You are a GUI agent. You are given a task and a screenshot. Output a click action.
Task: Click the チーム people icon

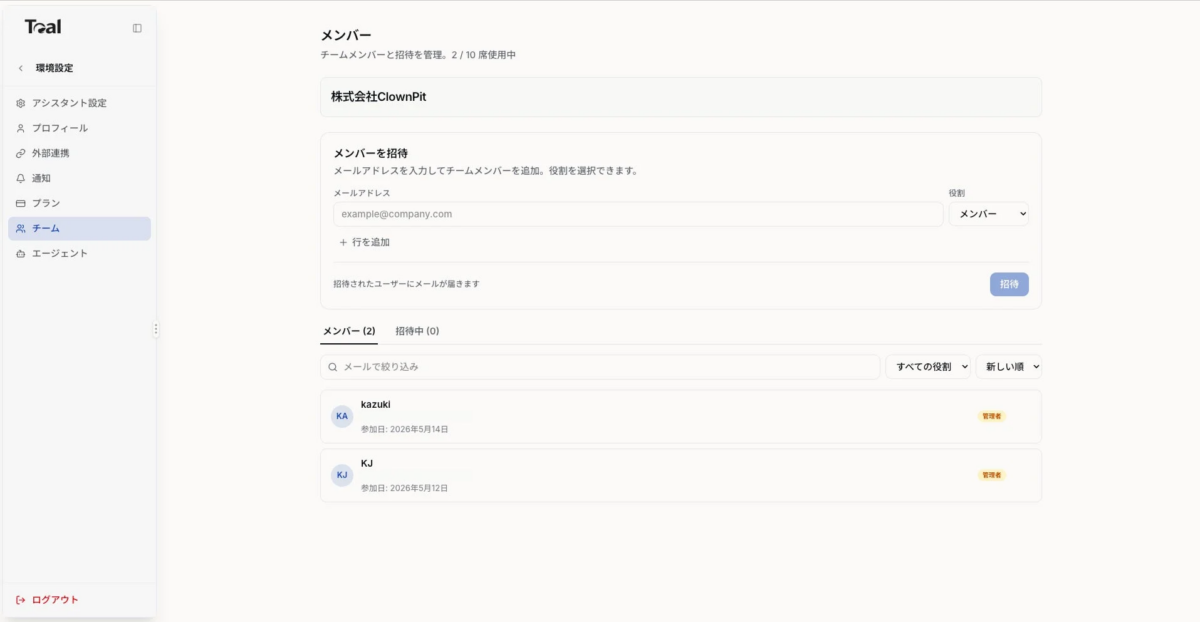point(21,228)
